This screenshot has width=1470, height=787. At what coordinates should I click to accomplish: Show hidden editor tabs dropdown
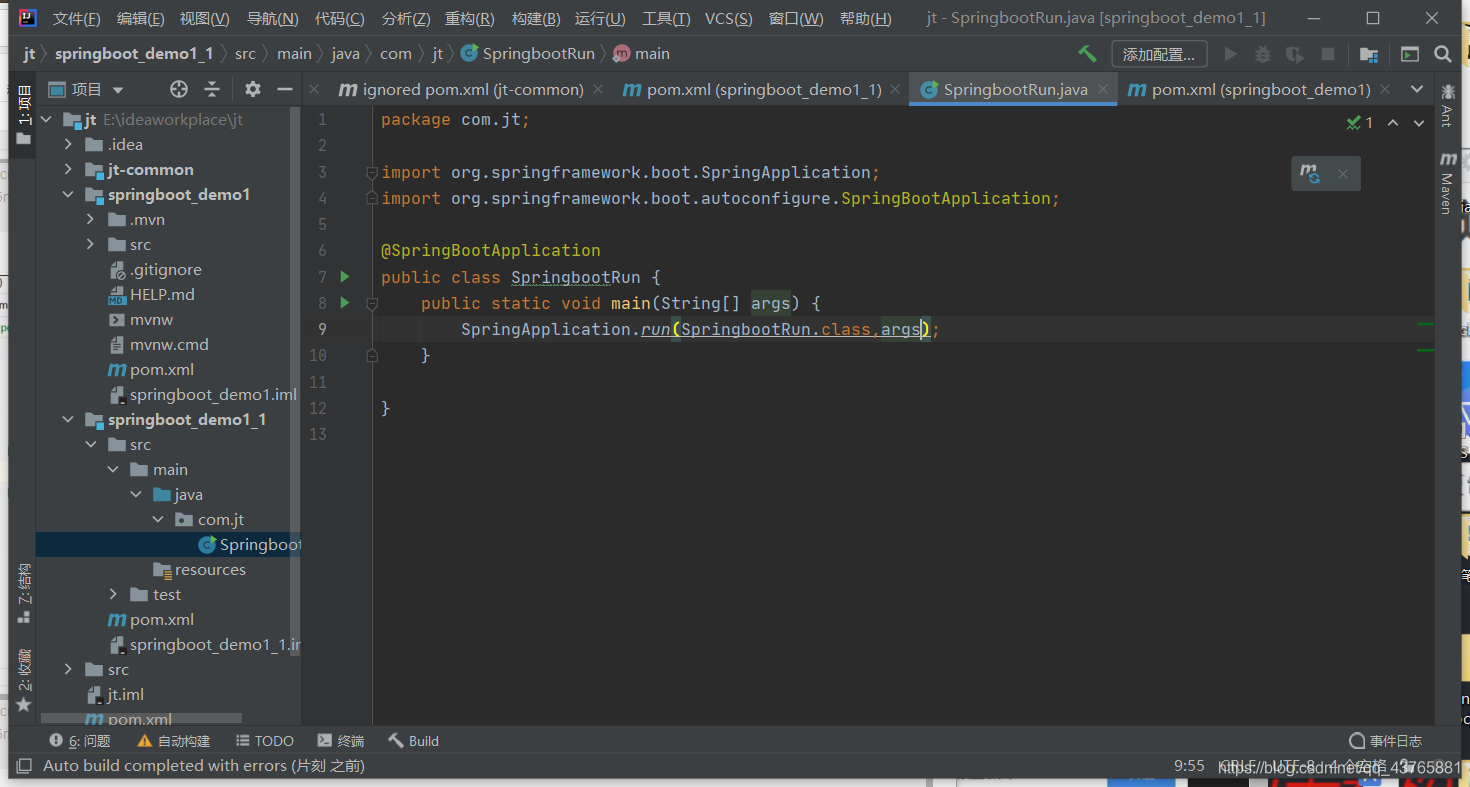coord(1417,89)
